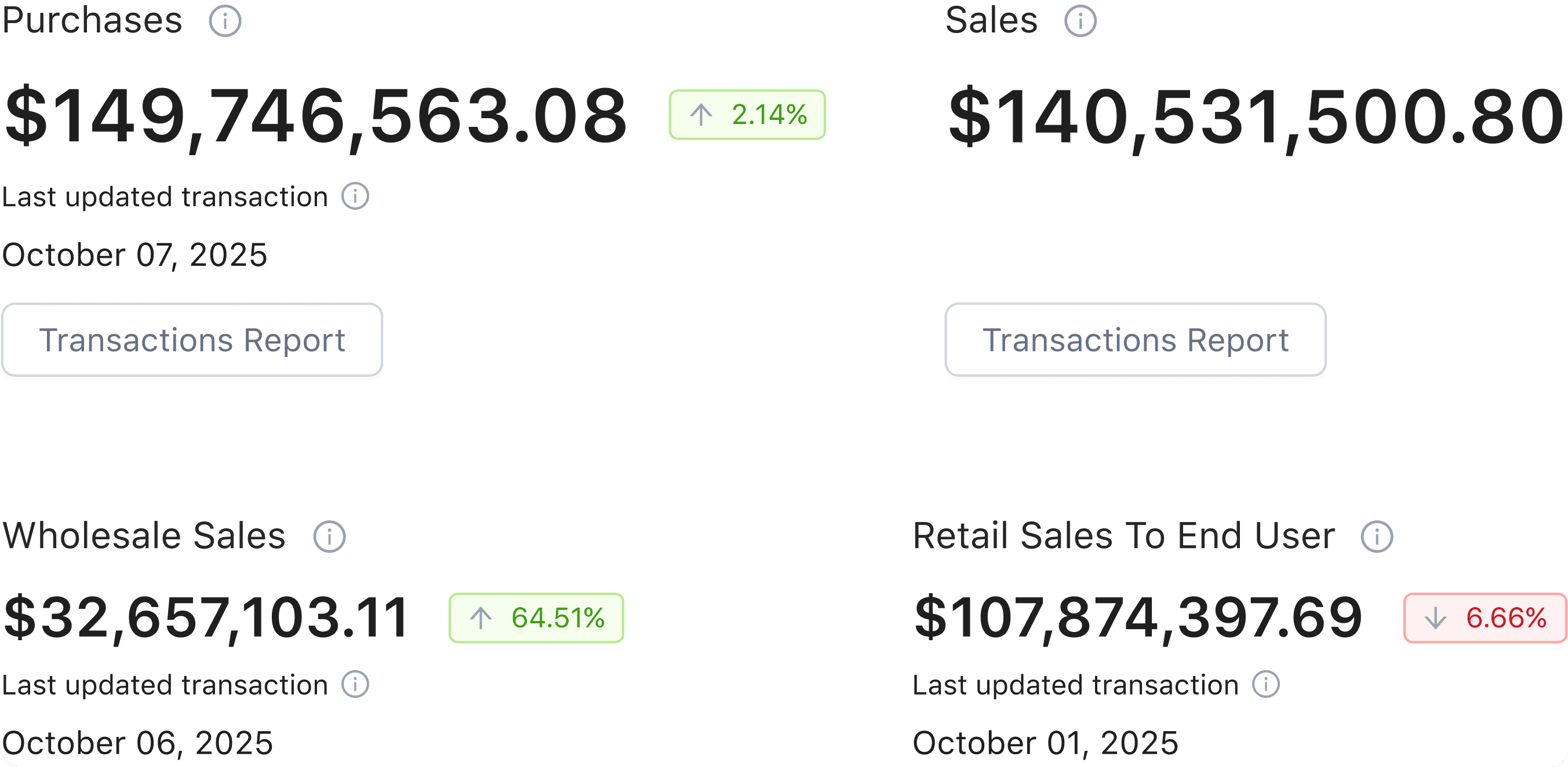Click Retail Sales To End User info icon

tap(1377, 536)
